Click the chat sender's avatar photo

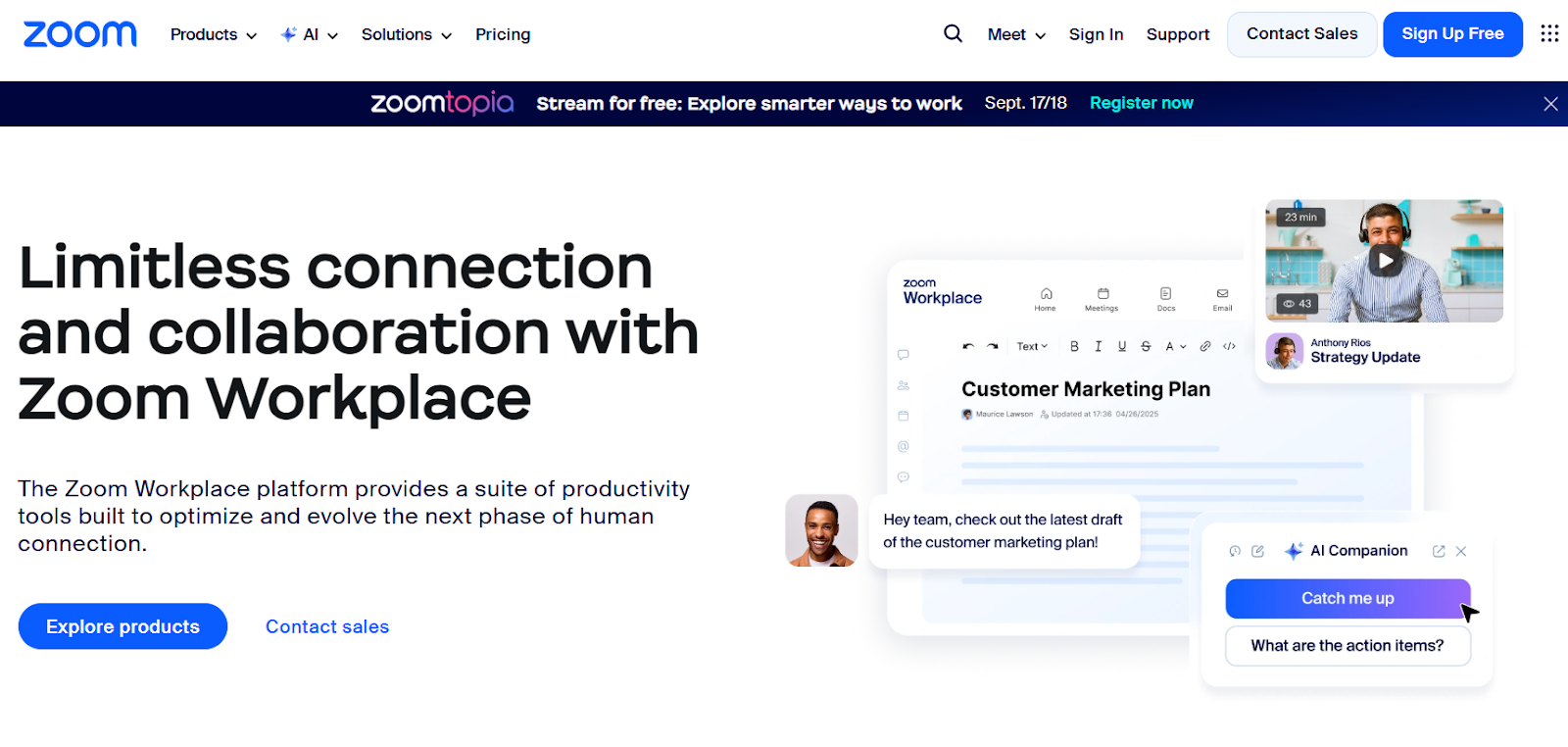coord(821,530)
